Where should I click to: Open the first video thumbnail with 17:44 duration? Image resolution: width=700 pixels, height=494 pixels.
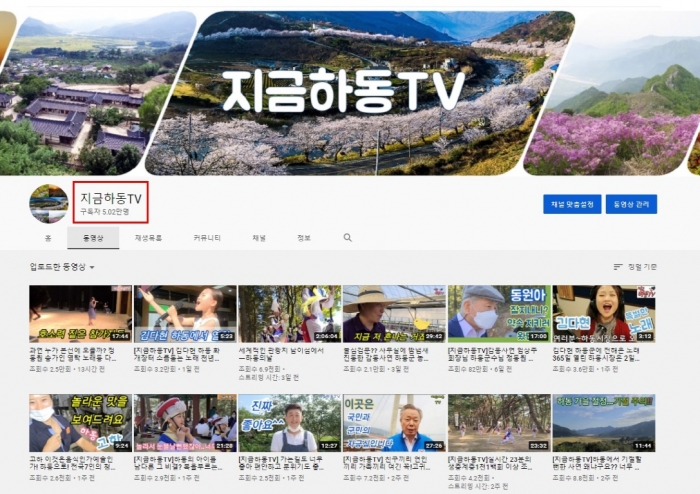(x=80, y=314)
